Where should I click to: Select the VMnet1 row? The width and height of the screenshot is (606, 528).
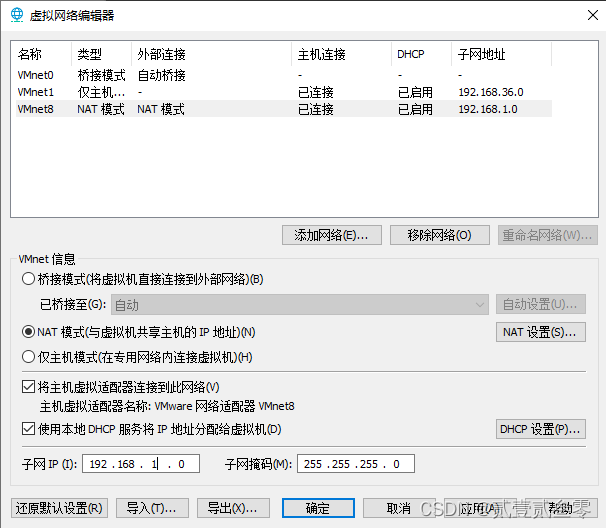284,92
